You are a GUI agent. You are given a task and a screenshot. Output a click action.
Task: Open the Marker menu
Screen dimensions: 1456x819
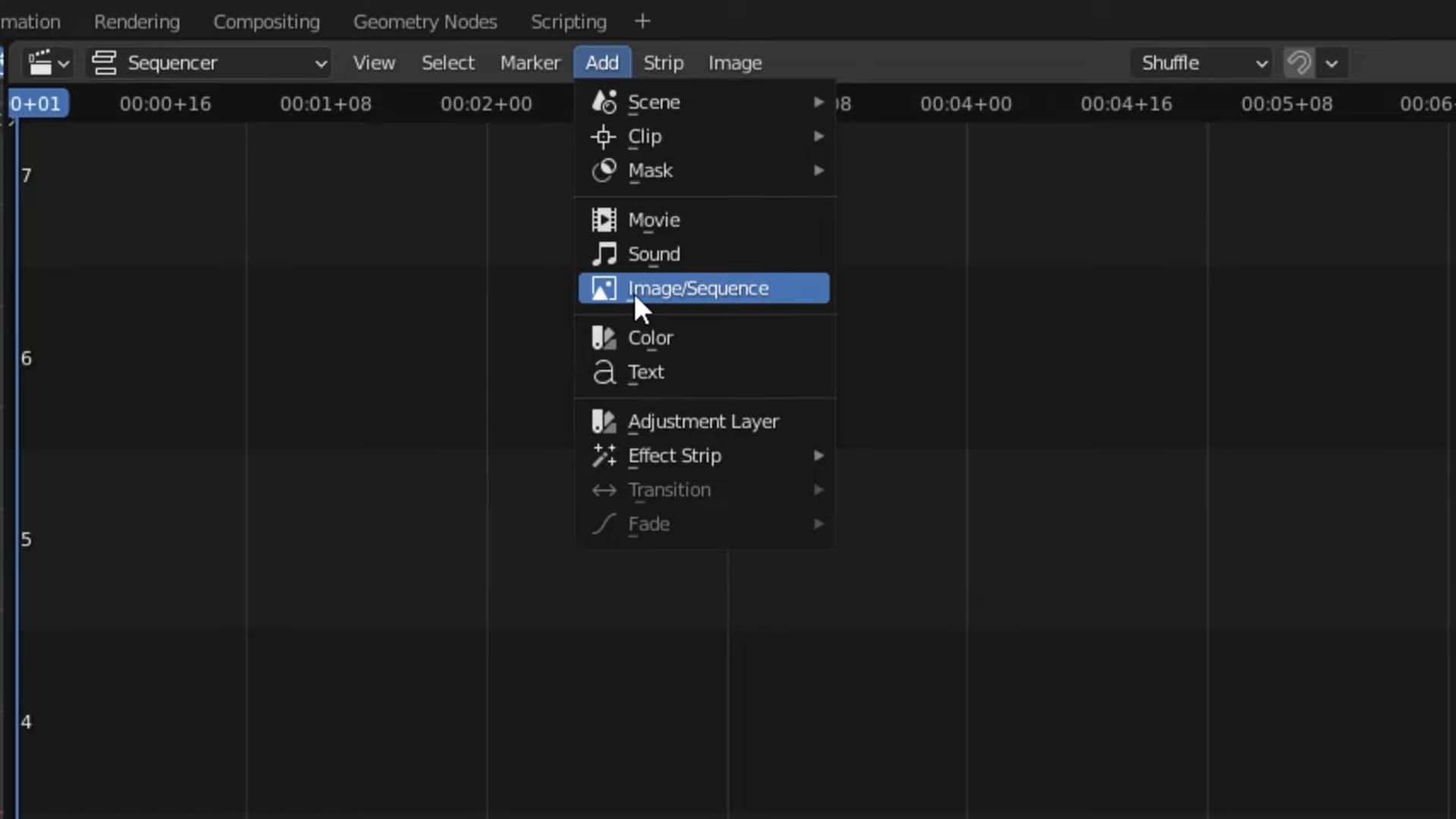[x=530, y=63]
